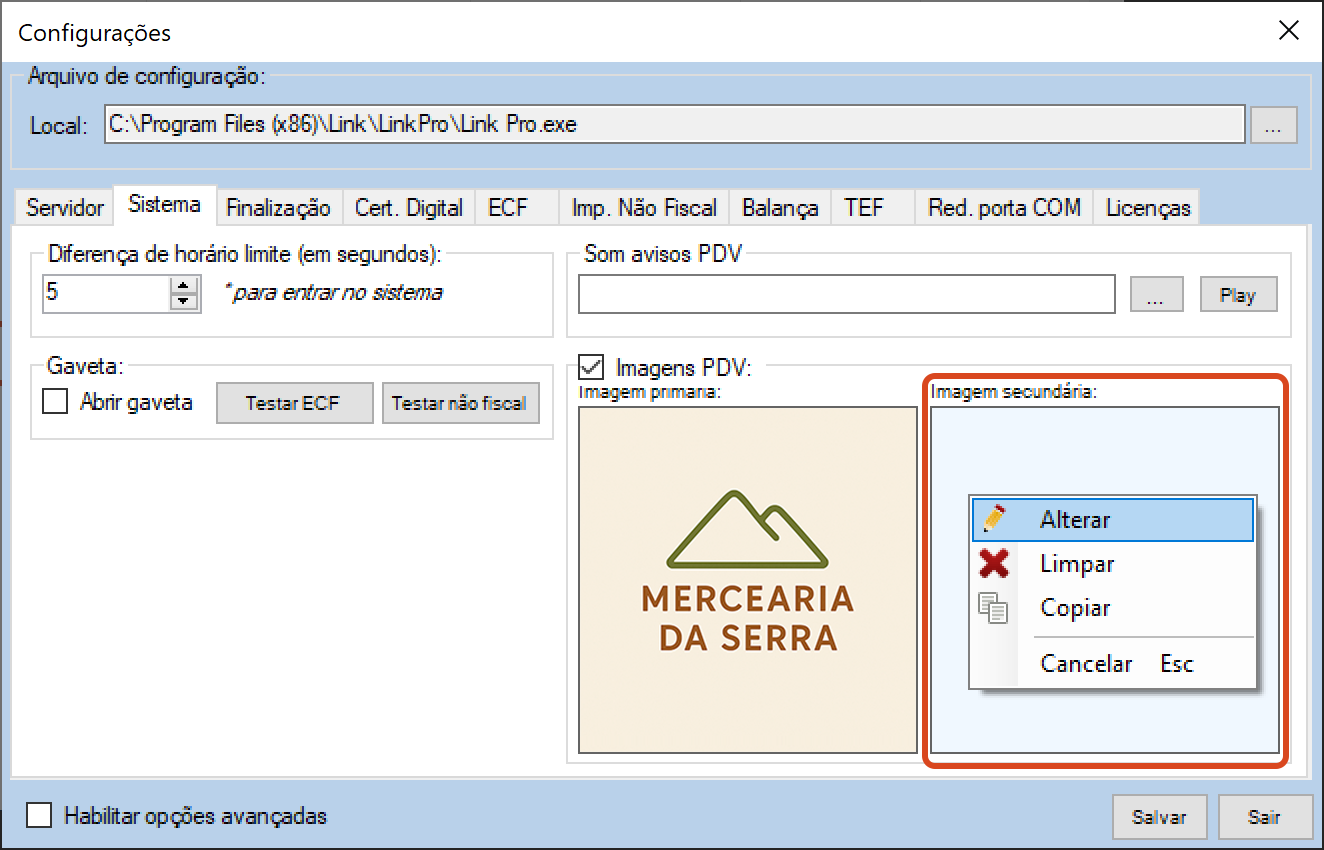Decrease time difference with down spinner arrow
This screenshot has width=1324, height=850.
tap(184, 302)
